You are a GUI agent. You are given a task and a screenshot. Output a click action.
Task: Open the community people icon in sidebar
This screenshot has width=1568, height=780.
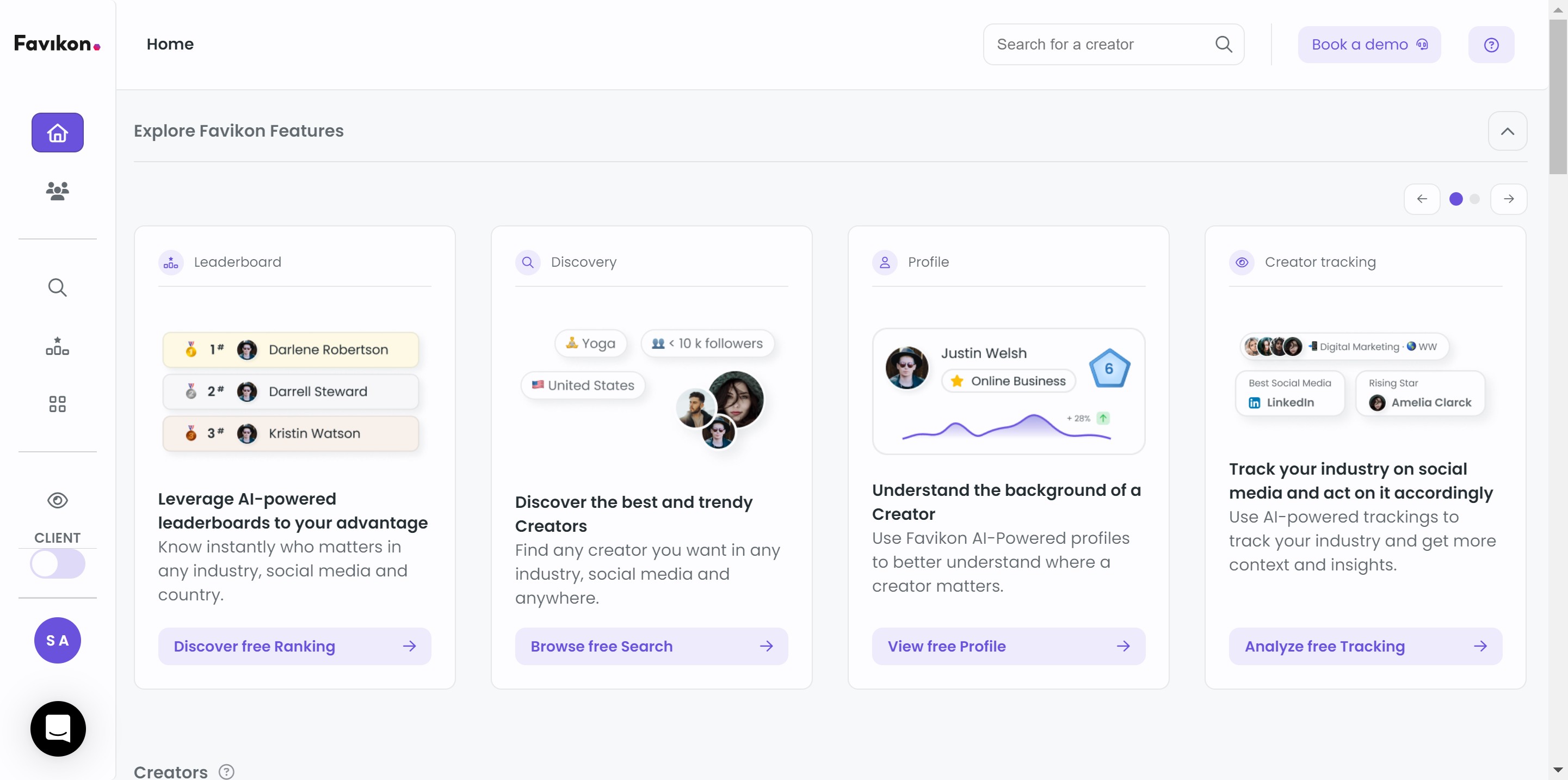tap(57, 191)
